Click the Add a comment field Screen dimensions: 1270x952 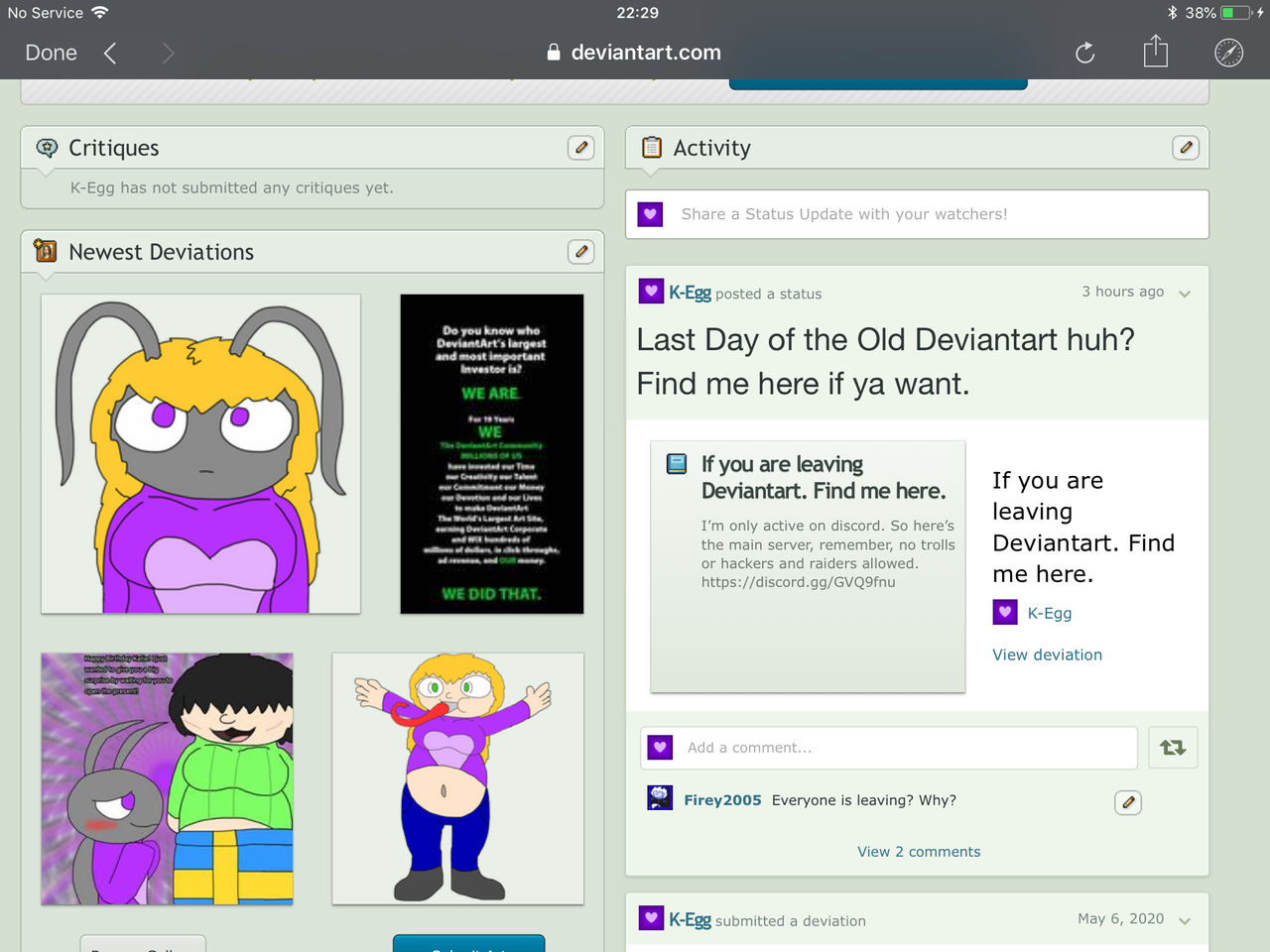point(889,748)
